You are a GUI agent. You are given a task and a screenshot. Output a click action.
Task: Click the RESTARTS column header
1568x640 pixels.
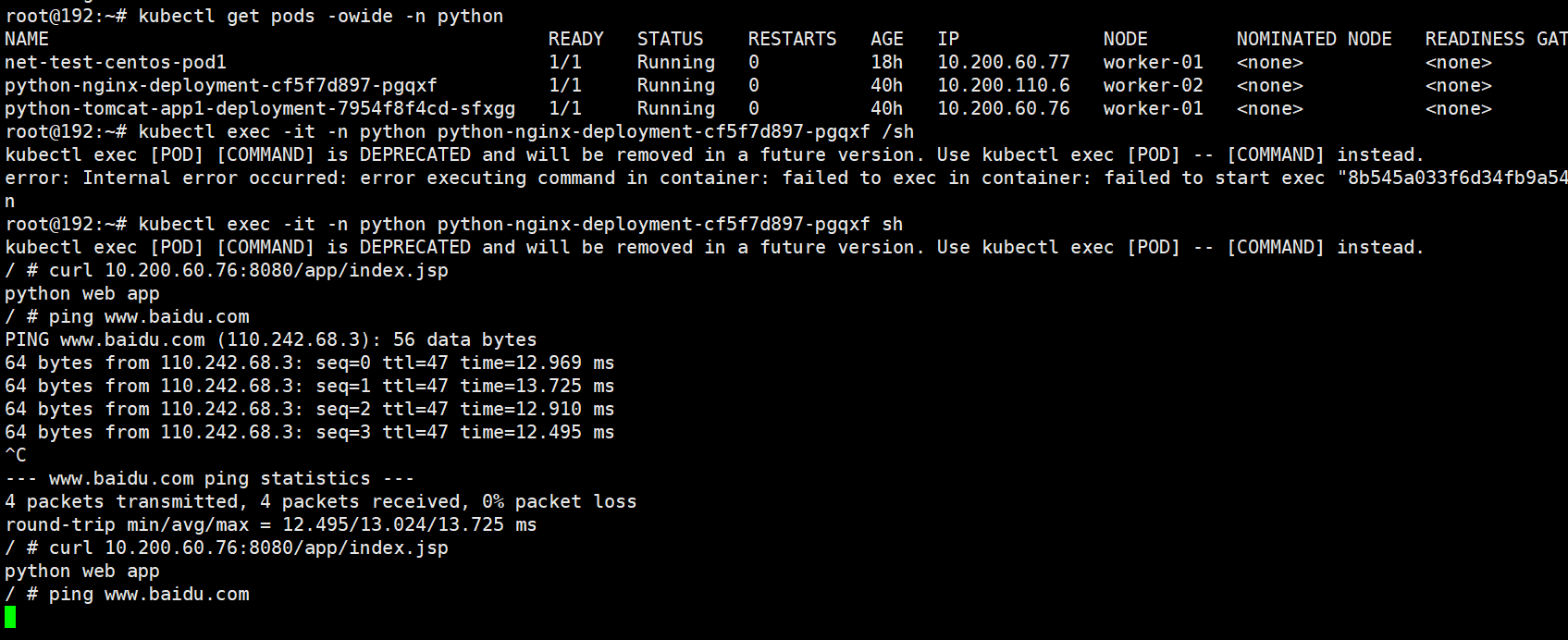[792, 39]
